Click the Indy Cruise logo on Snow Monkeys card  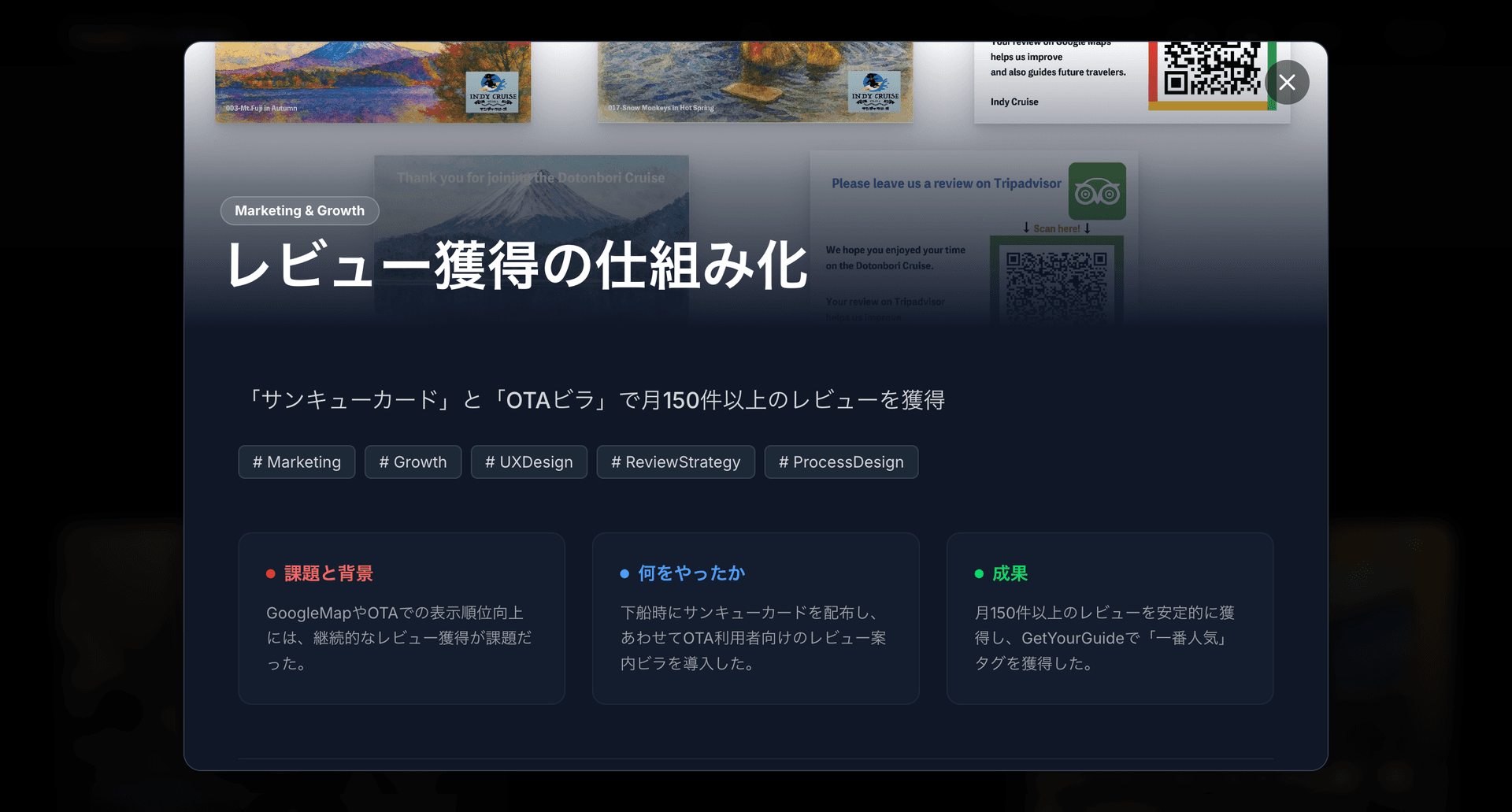click(874, 92)
